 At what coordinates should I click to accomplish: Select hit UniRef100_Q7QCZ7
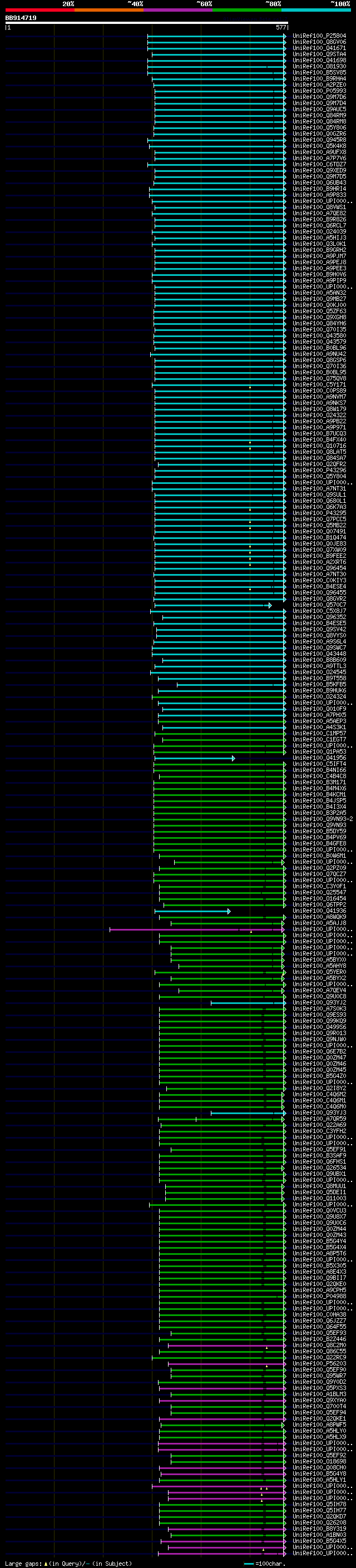[x=319, y=874]
